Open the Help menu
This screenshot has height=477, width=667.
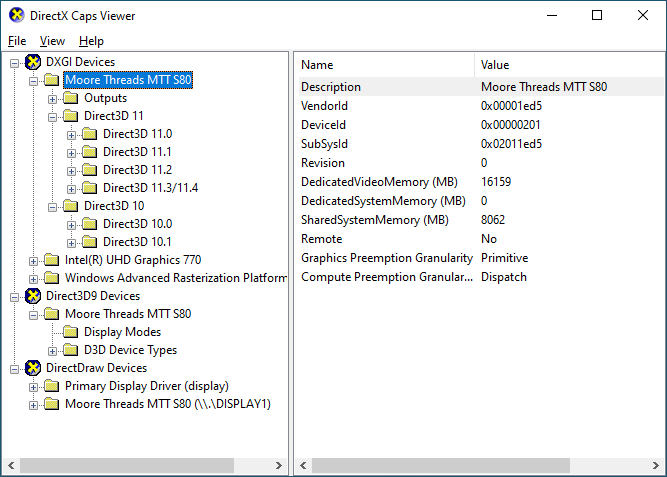tap(91, 41)
